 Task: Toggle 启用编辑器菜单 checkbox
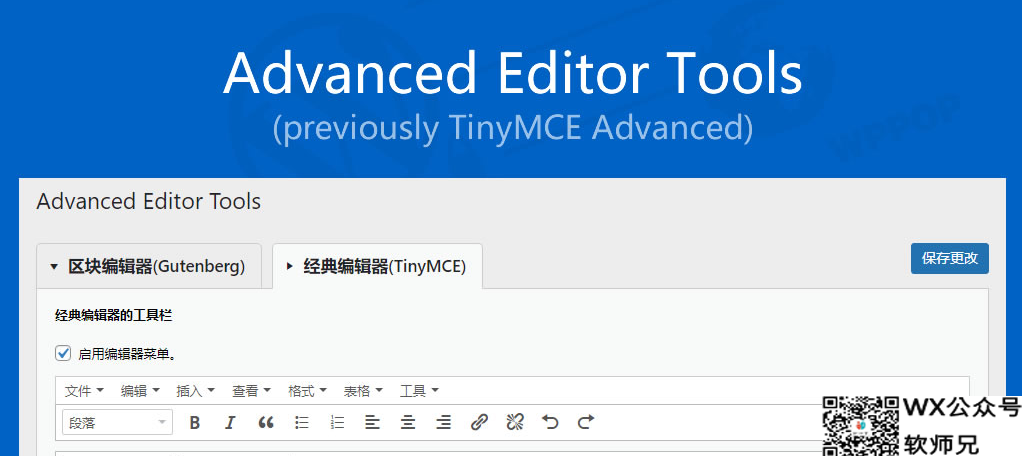(63, 354)
